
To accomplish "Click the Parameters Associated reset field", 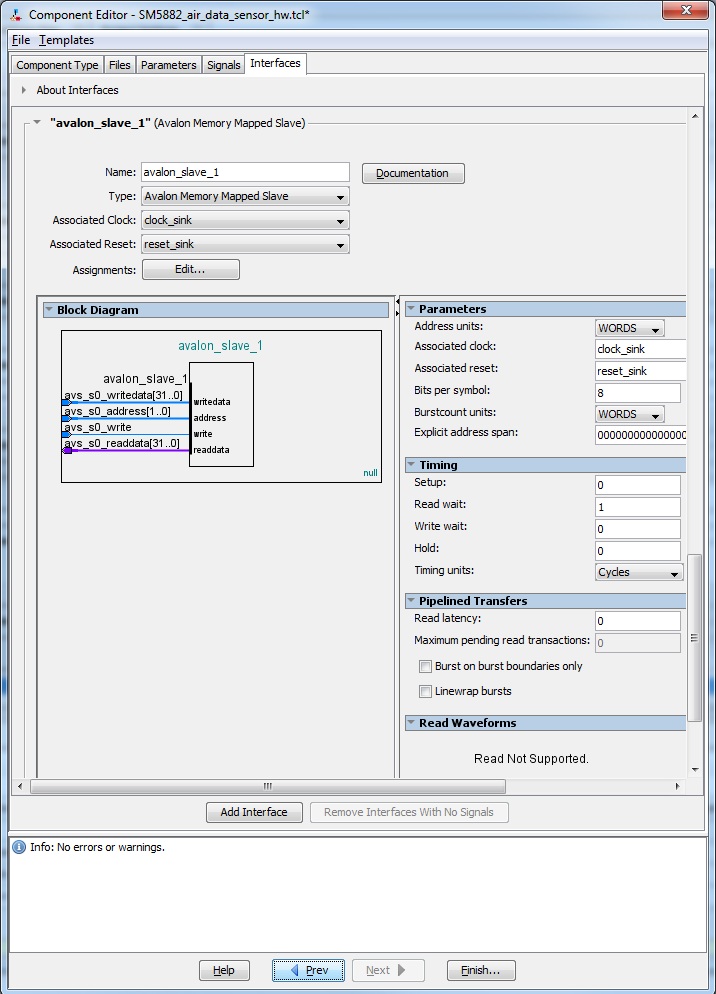I will 641,371.
